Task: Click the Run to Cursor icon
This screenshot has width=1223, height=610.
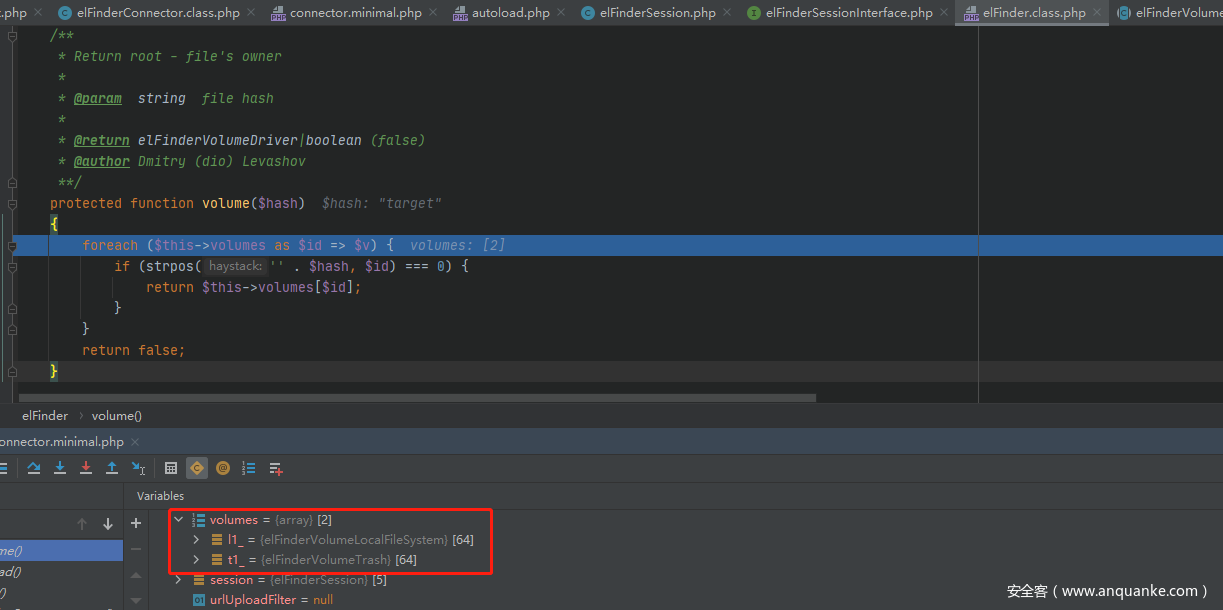Action: coord(138,468)
